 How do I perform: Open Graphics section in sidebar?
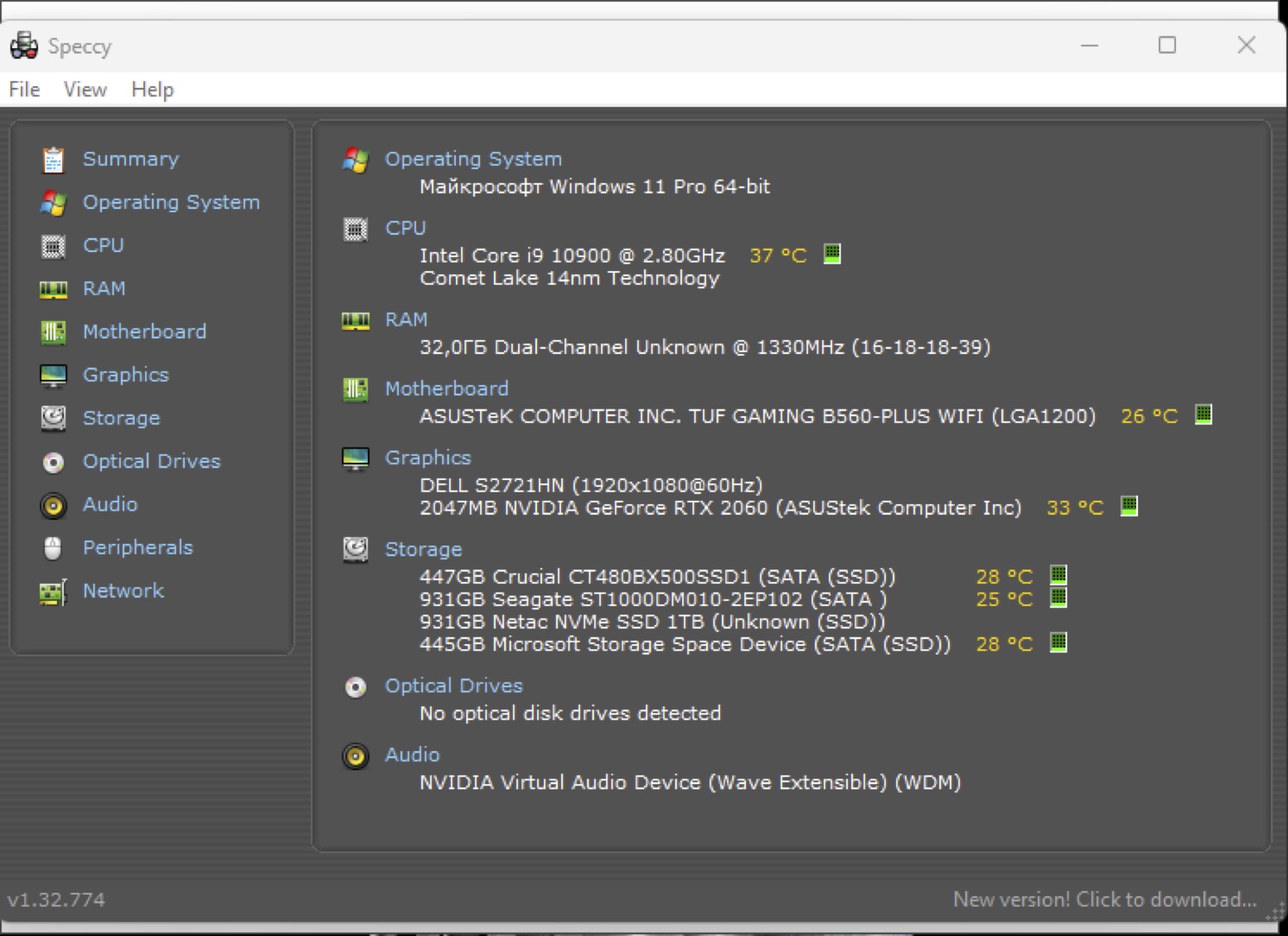pos(126,375)
